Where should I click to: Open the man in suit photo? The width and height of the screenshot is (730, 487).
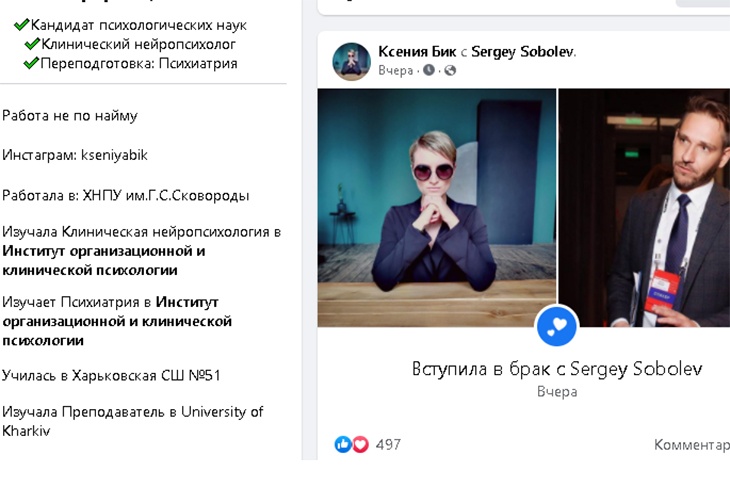(644, 207)
